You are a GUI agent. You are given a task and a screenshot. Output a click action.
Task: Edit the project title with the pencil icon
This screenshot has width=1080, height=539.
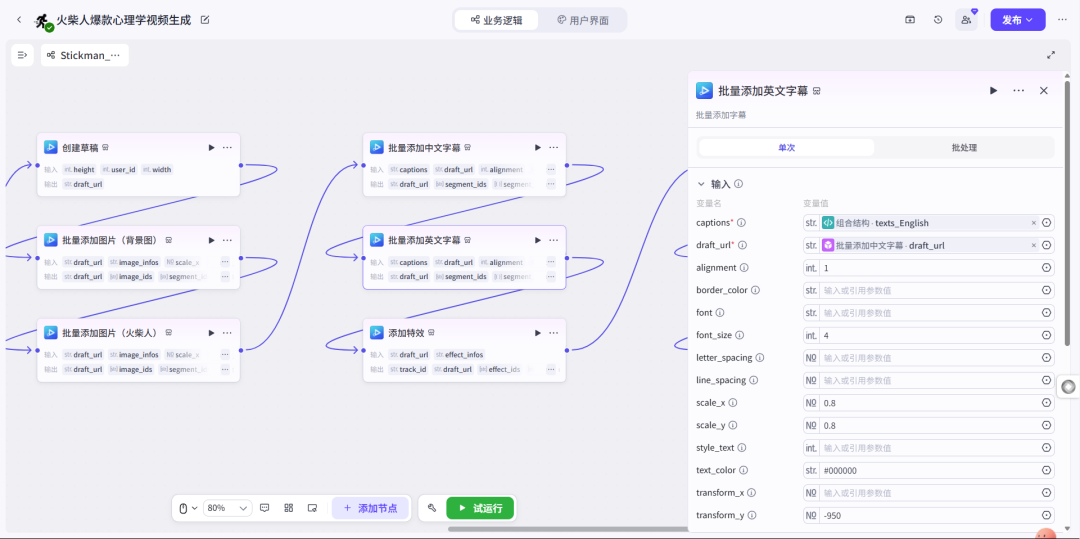coord(205,20)
